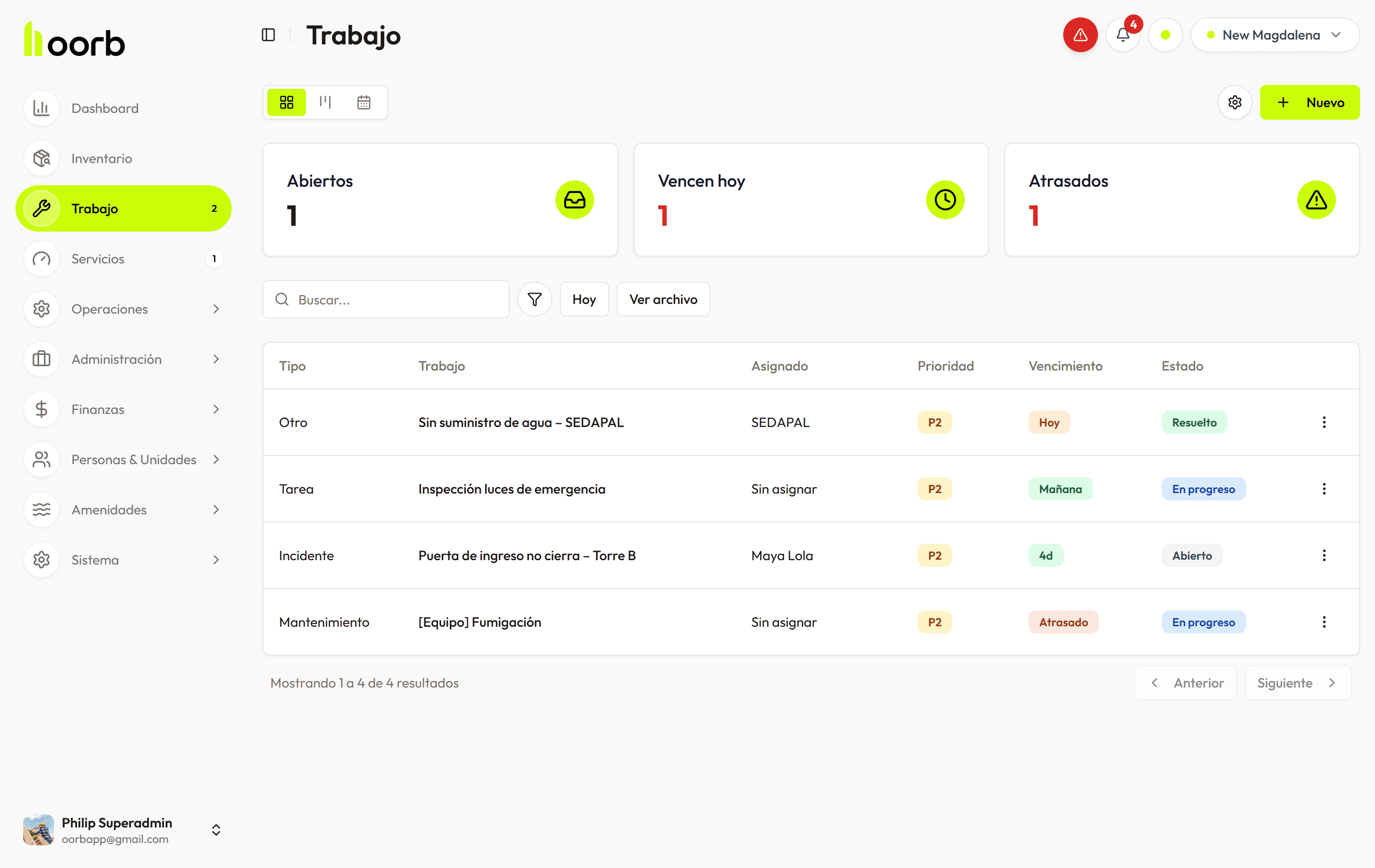Screen dimensions: 1375x868
Task: Switch to kanban board view
Action: [325, 102]
